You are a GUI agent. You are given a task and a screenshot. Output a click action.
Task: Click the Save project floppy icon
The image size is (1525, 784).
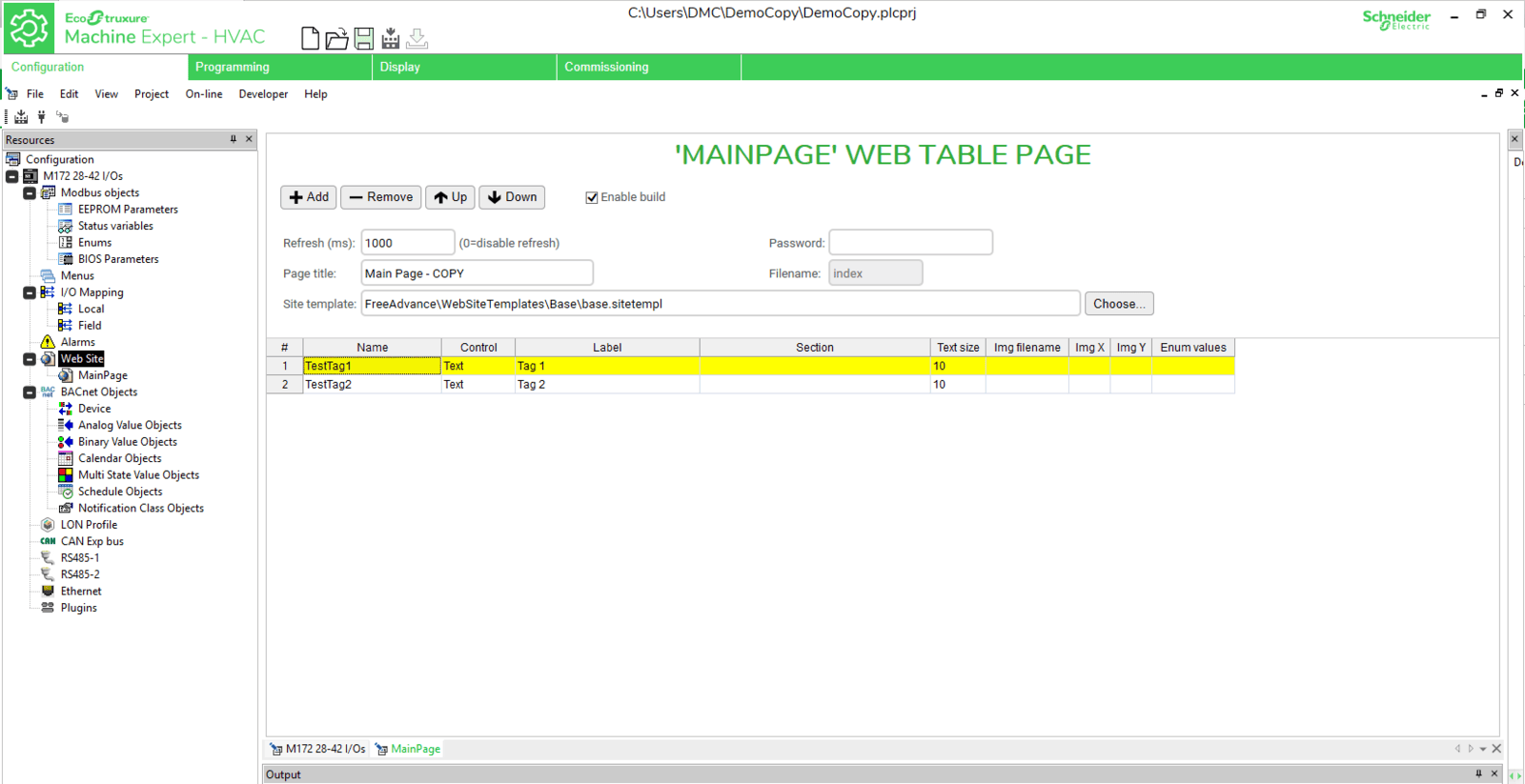tap(363, 38)
